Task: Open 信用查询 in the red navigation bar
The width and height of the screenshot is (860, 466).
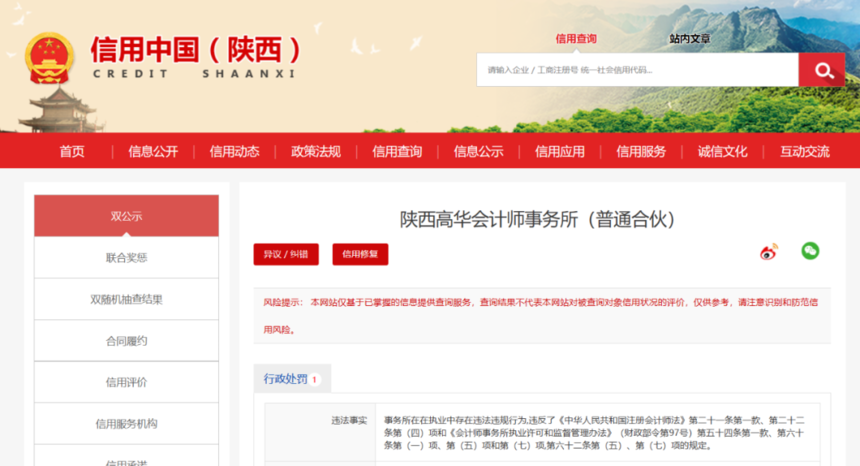Action: coord(397,151)
